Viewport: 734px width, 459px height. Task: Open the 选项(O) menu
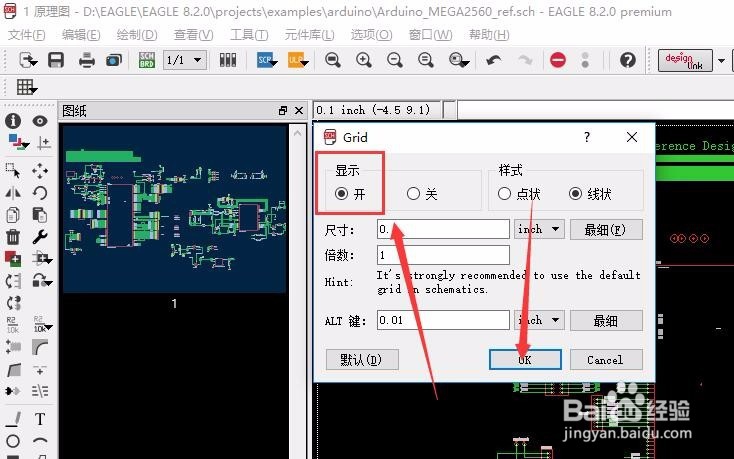pos(371,35)
